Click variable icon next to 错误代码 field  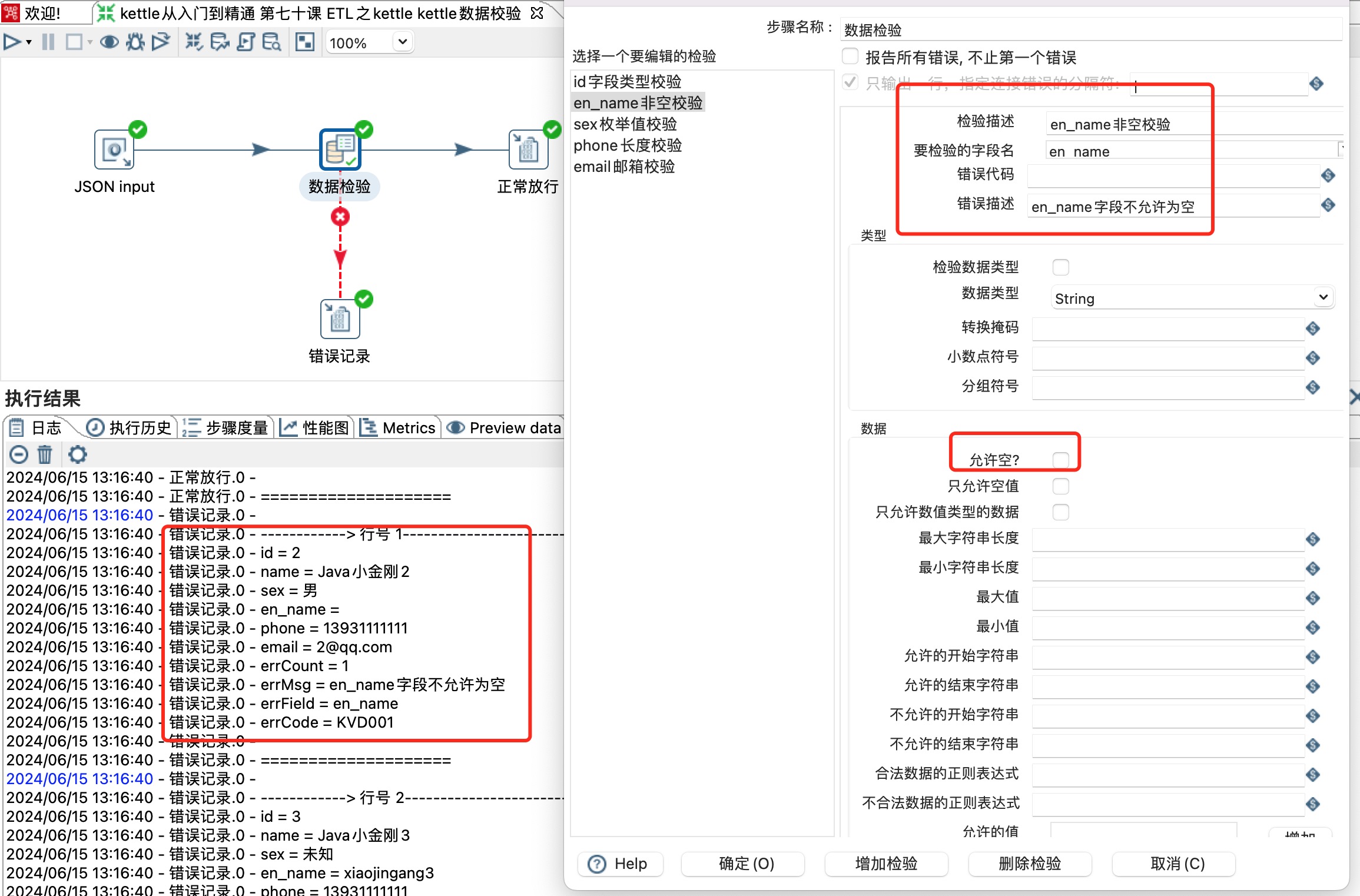[x=1328, y=175]
